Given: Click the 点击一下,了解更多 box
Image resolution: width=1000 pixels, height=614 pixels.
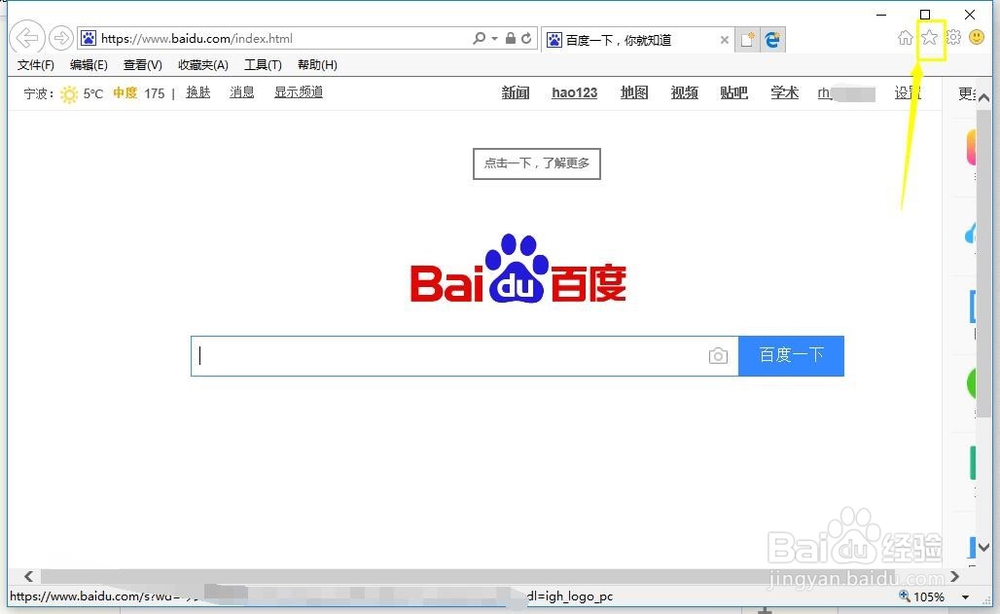Looking at the screenshot, I should click(536, 163).
